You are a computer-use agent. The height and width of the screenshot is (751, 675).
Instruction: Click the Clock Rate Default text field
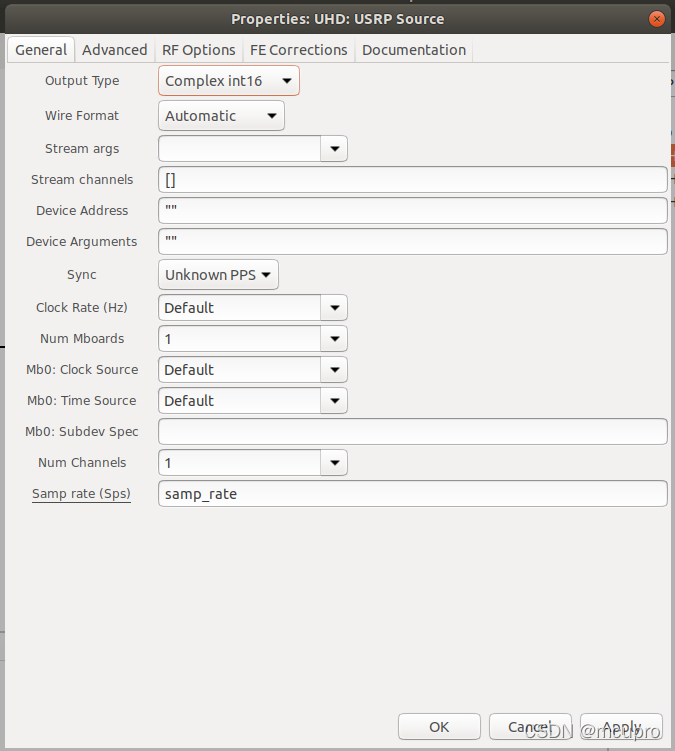pos(240,307)
